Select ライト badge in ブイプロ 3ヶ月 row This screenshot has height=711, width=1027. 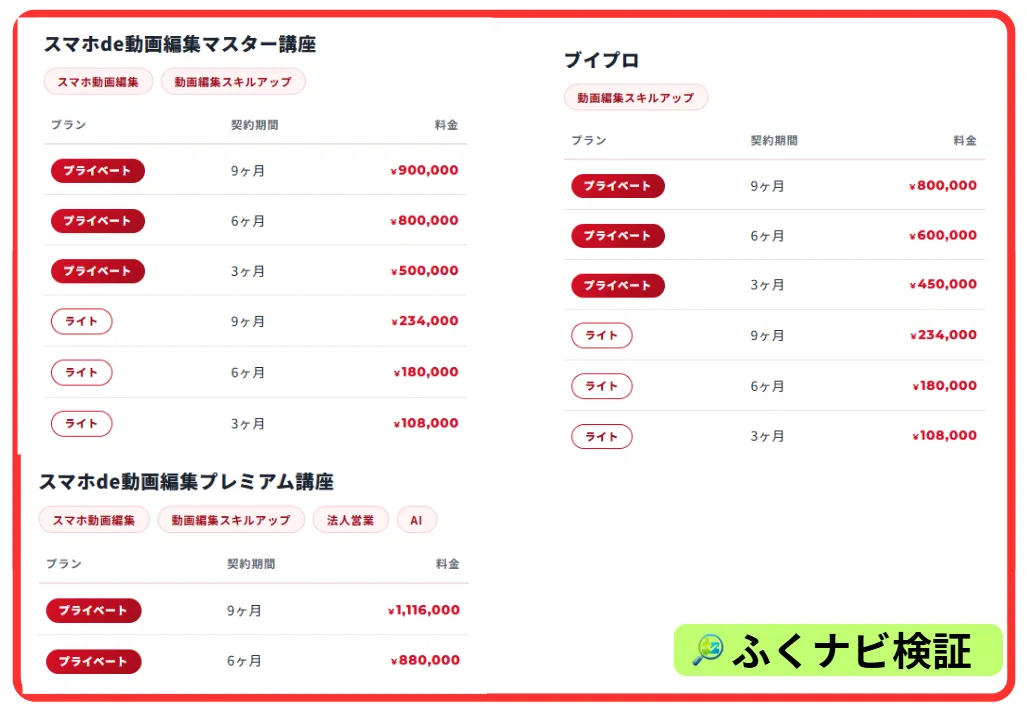(x=601, y=437)
